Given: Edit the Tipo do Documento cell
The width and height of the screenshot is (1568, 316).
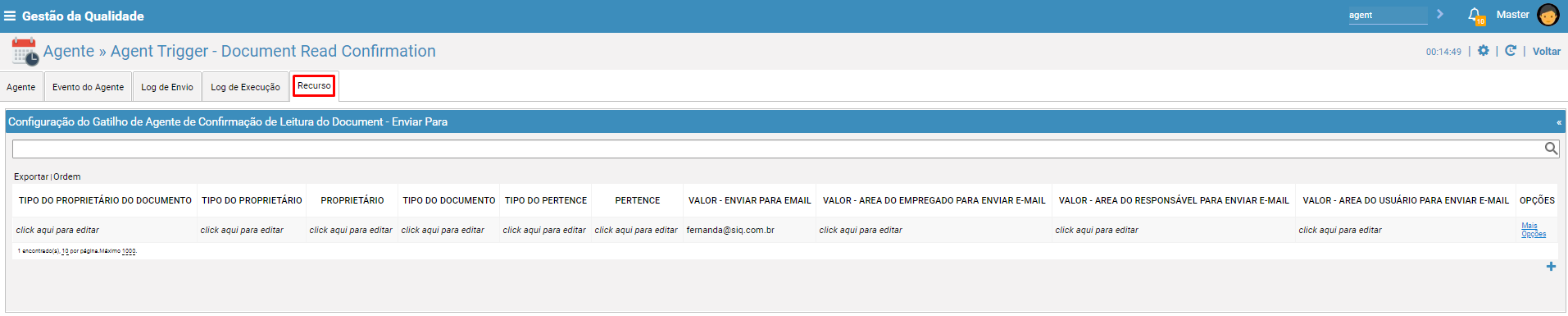Looking at the screenshot, I should click(x=443, y=230).
